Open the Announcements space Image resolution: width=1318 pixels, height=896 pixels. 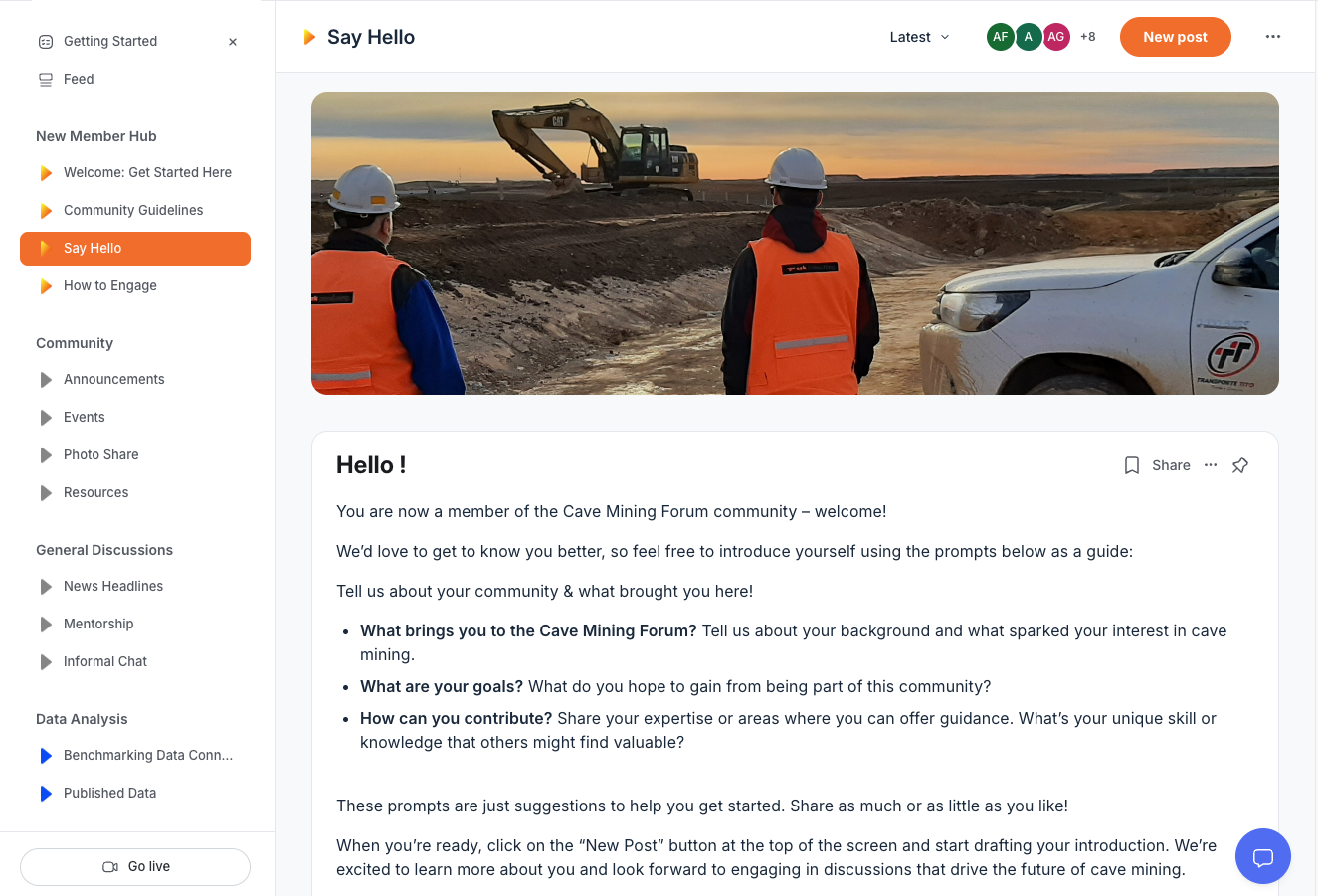point(135,380)
